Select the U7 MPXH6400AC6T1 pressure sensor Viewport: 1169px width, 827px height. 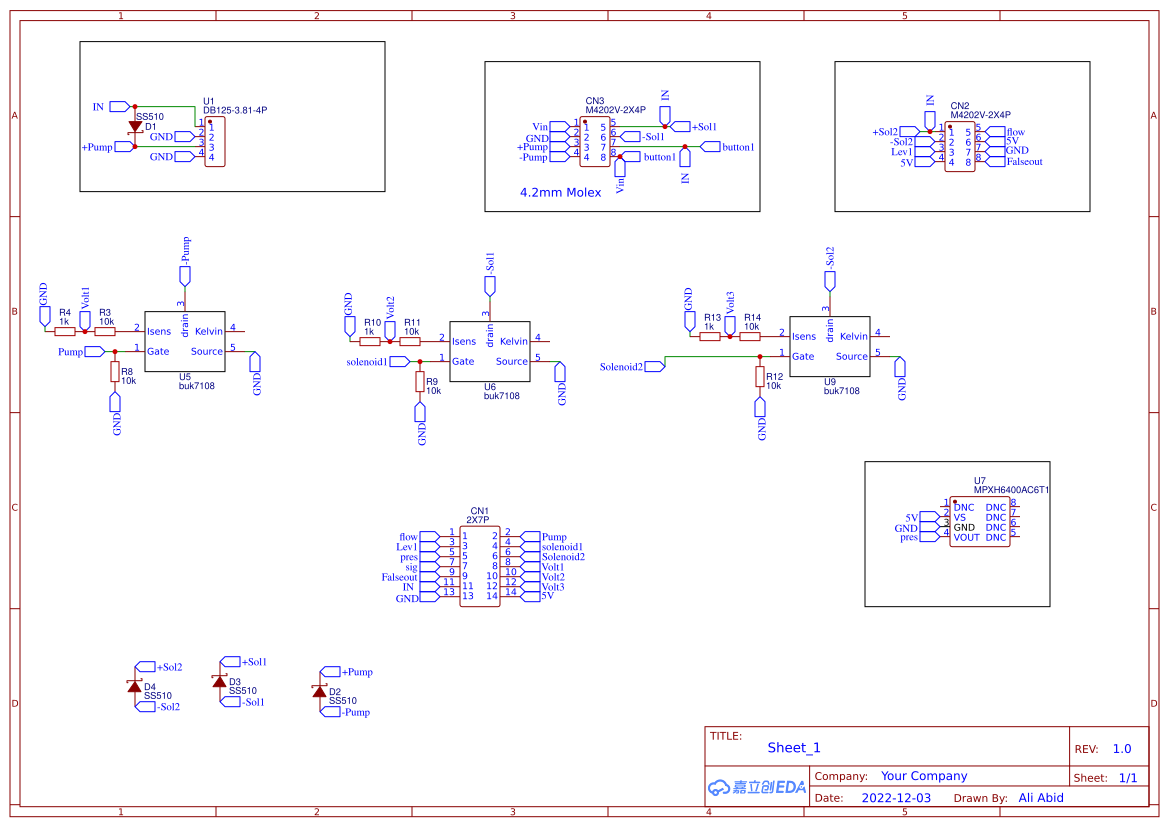pyautogui.click(x=982, y=520)
